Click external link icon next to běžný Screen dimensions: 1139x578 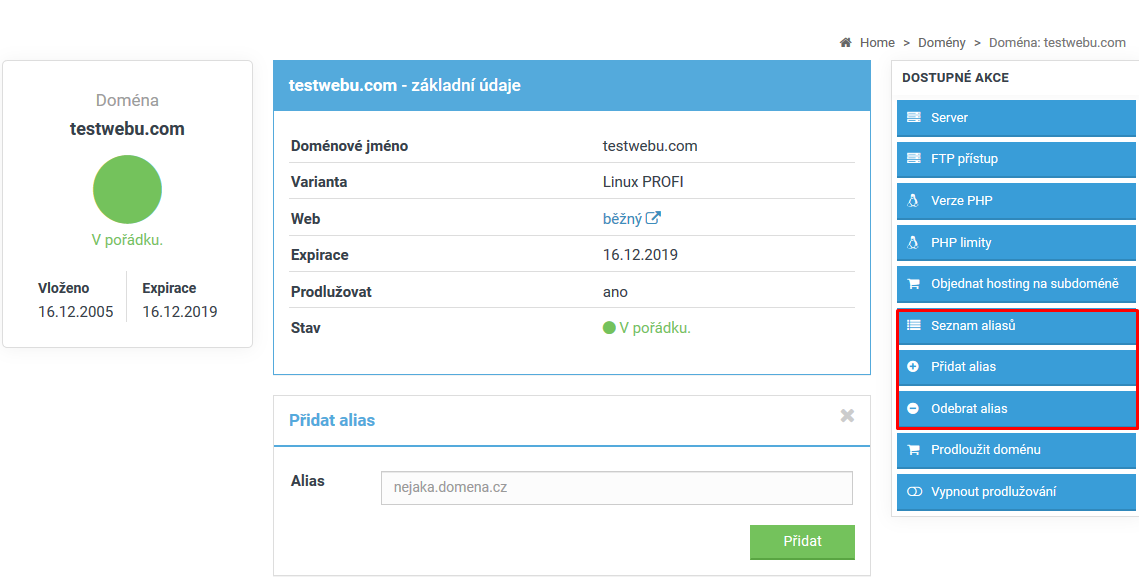coord(653,219)
